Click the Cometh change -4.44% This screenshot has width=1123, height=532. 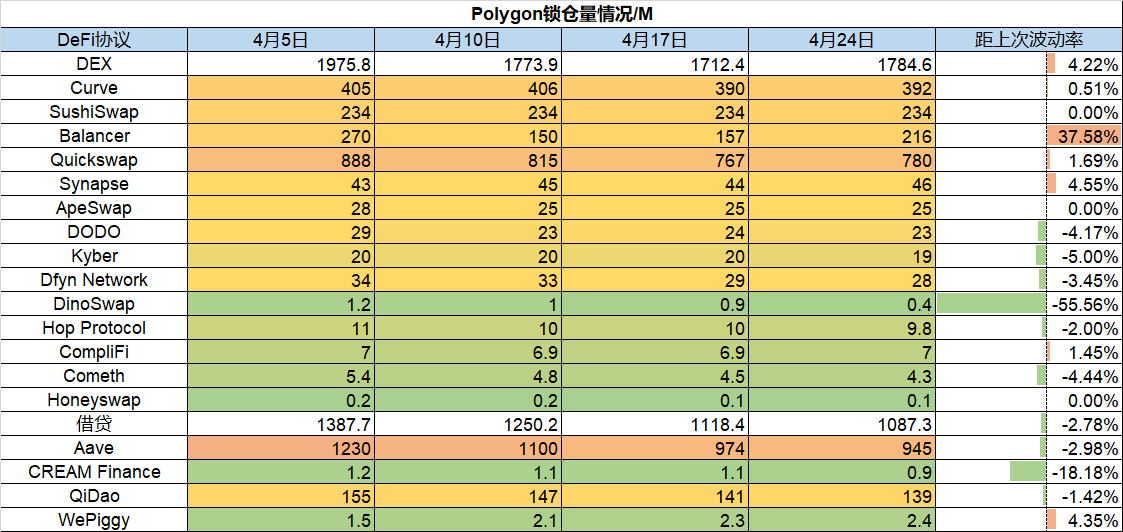1029,376
